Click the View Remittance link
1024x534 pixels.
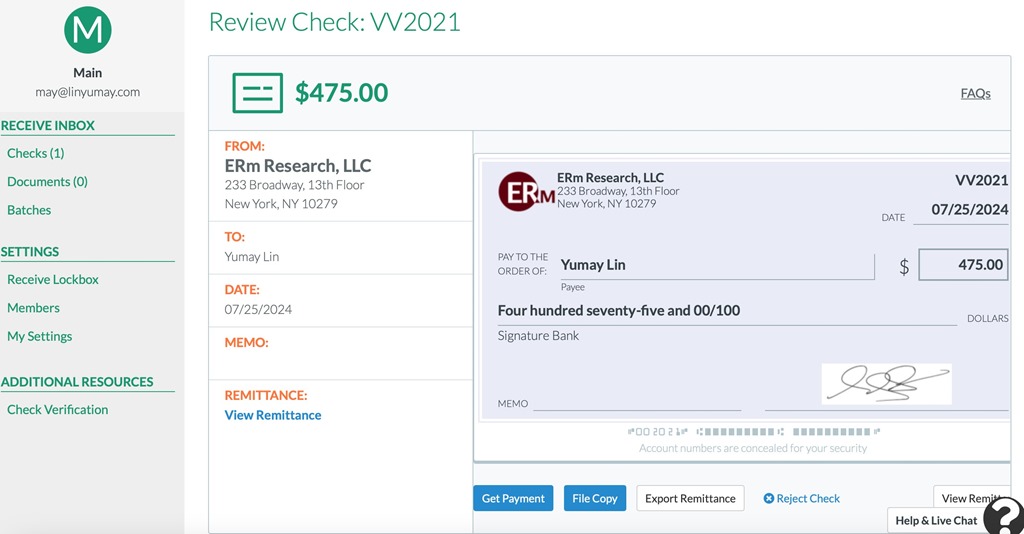click(x=273, y=415)
